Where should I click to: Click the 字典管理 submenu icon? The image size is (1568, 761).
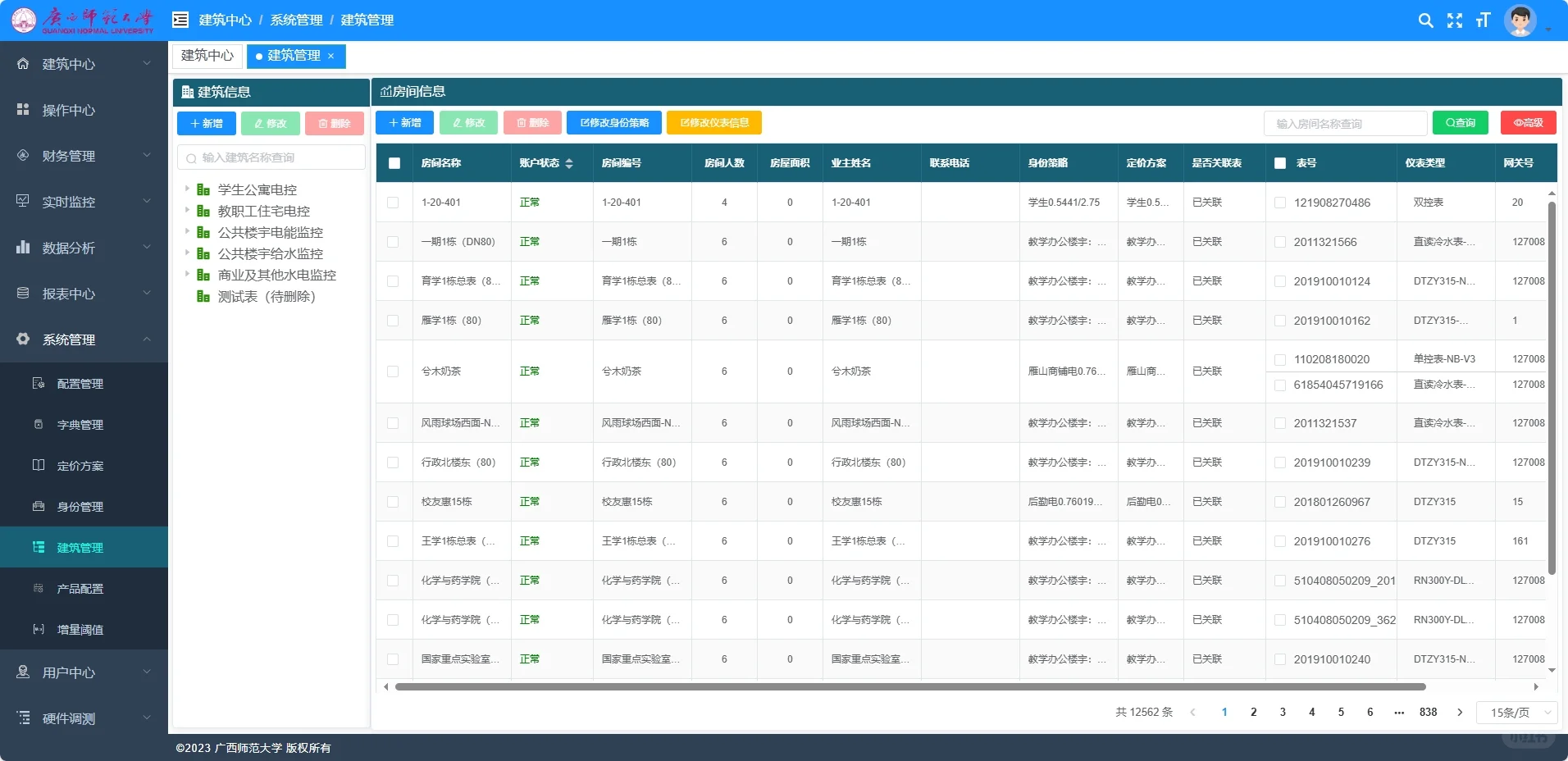coord(38,424)
